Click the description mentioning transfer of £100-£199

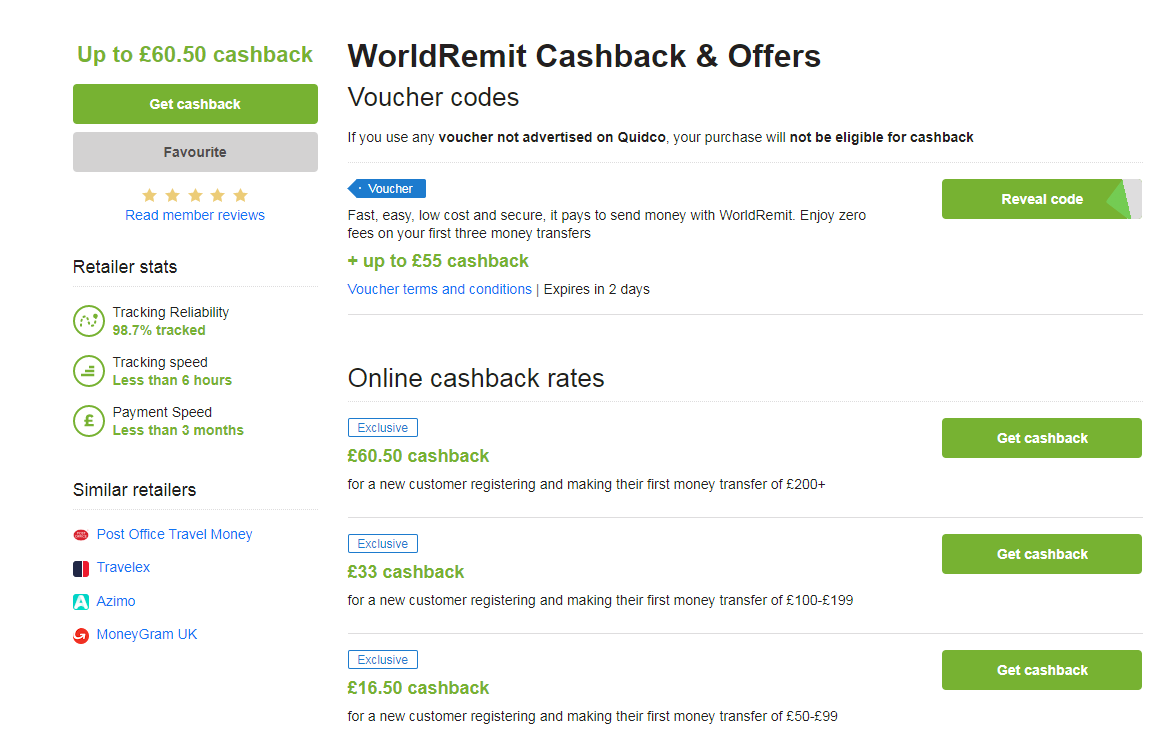600,600
